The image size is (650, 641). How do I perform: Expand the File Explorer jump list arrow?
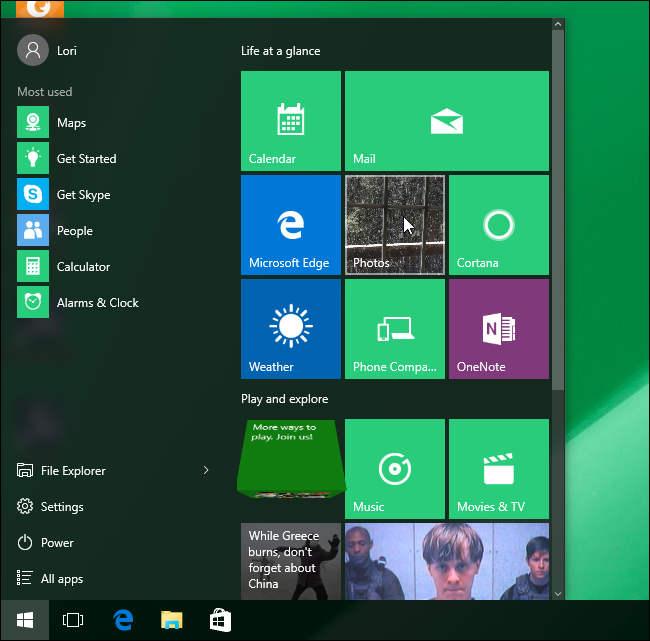[x=206, y=470]
